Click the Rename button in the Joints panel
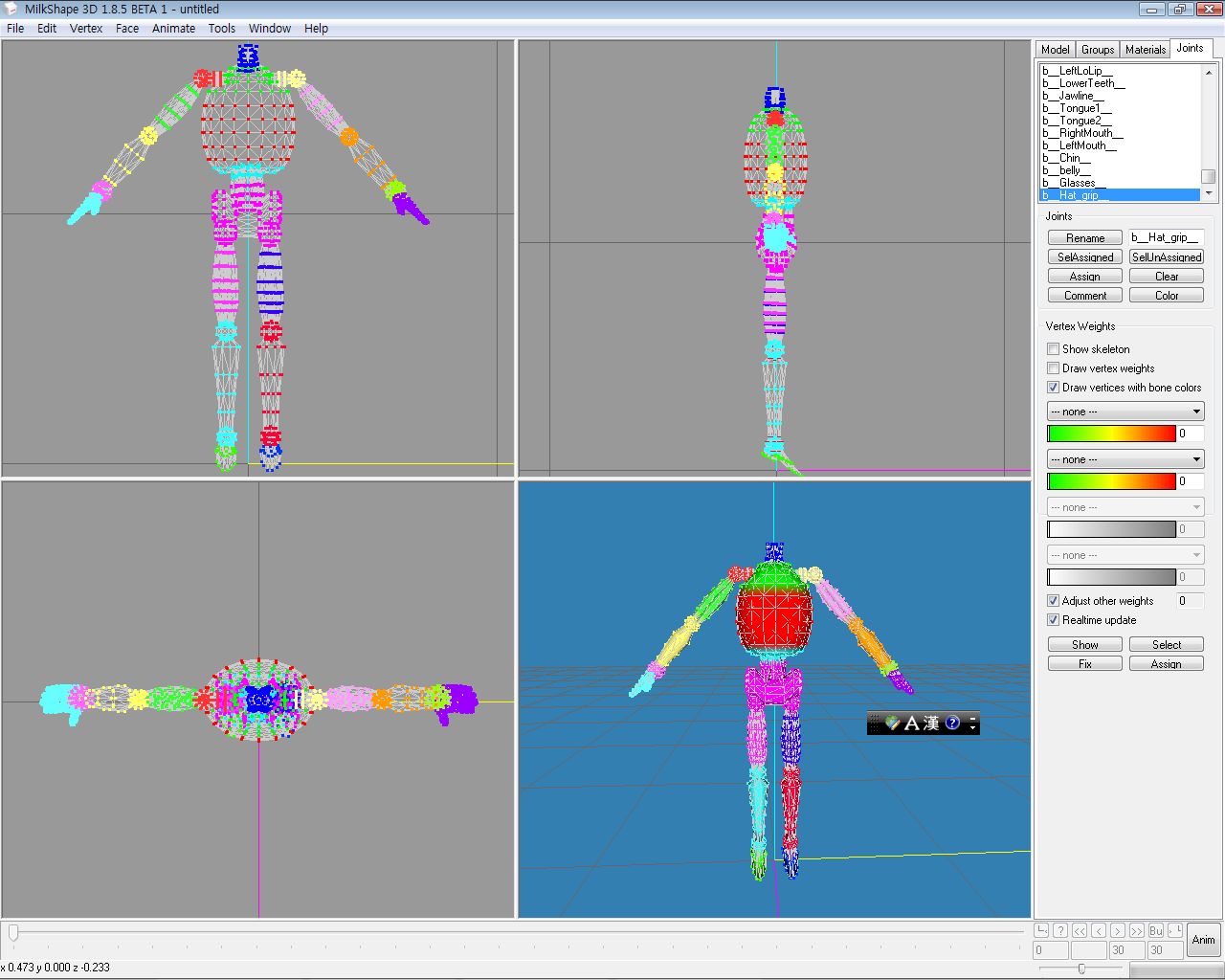The image size is (1225, 980). tap(1084, 237)
